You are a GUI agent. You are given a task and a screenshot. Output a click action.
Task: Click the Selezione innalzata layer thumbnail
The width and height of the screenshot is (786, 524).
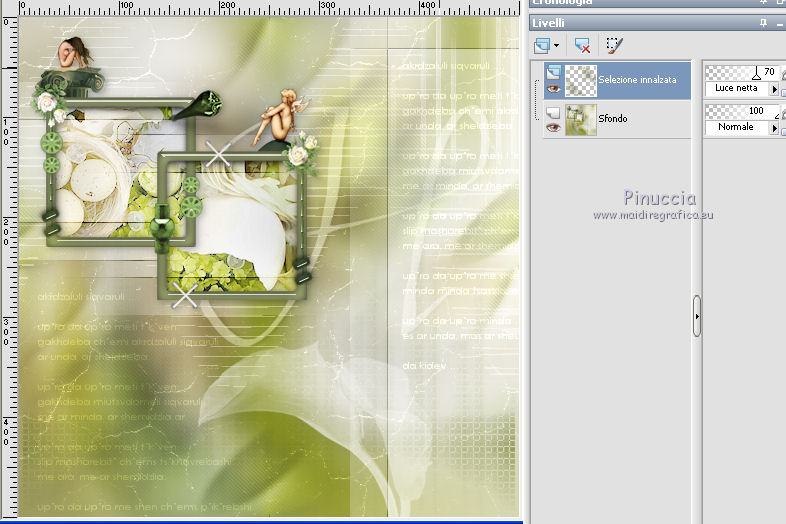click(x=581, y=80)
